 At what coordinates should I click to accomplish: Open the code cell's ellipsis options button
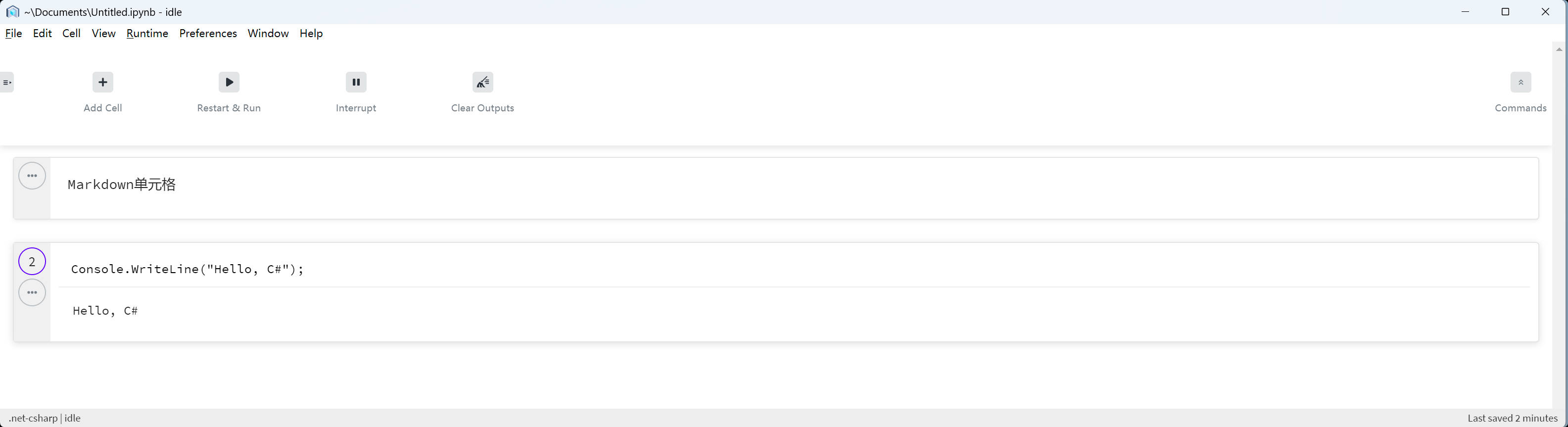click(32, 292)
